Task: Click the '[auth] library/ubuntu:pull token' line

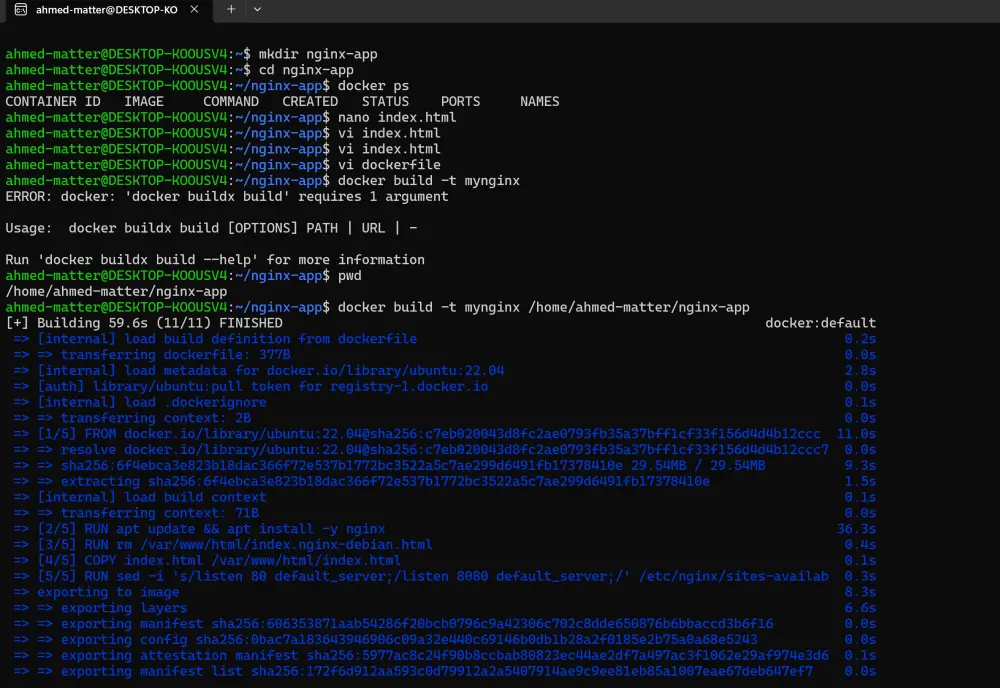Action: [251, 386]
